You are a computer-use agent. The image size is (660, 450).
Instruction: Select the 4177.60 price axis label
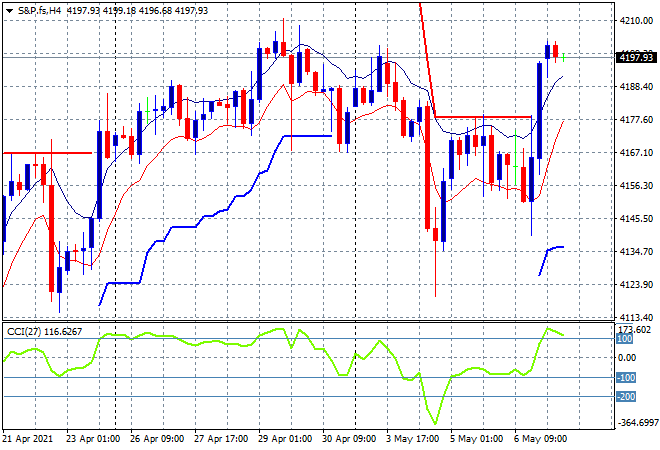636,120
